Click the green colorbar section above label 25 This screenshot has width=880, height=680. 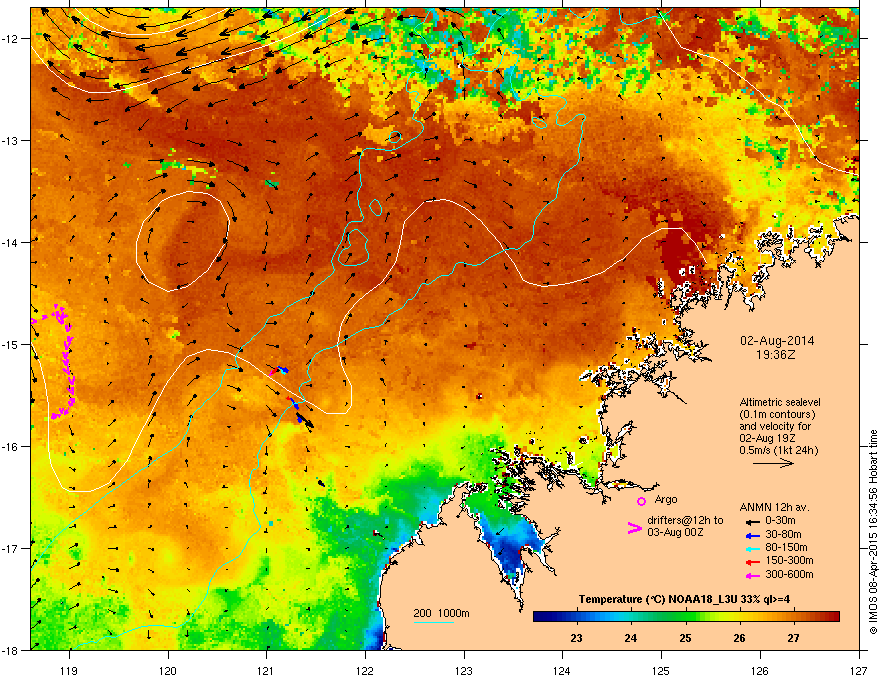(x=685, y=617)
